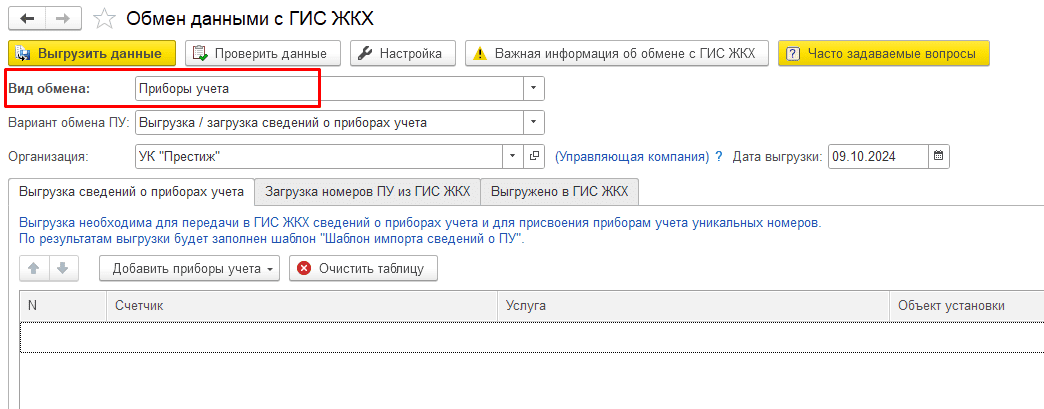Expand the Вид обмена dropdown

[534, 88]
